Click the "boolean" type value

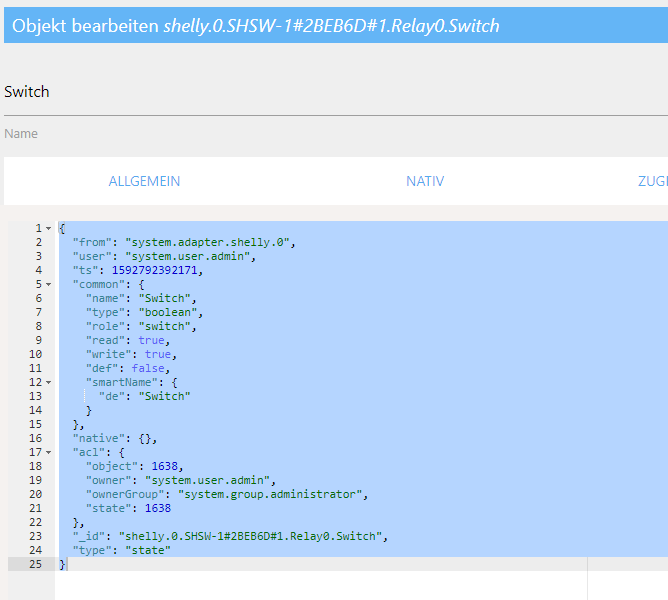[x=168, y=312]
